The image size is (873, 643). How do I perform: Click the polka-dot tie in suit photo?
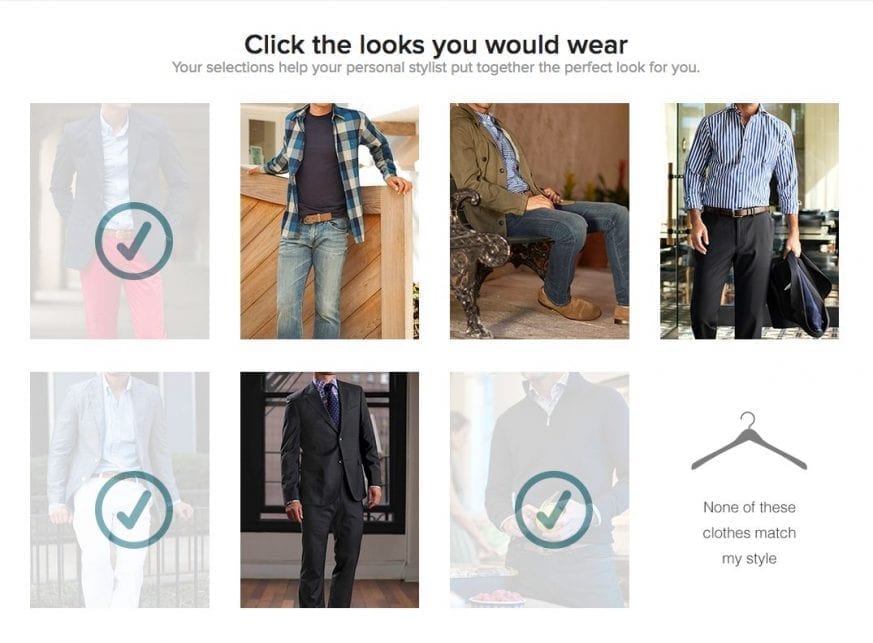[x=333, y=405]
